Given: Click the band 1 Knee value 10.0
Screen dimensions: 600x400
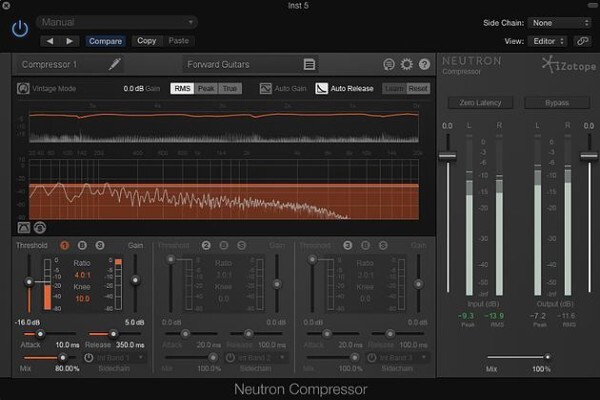Looking at the screenshot, I should pos(82,299).
